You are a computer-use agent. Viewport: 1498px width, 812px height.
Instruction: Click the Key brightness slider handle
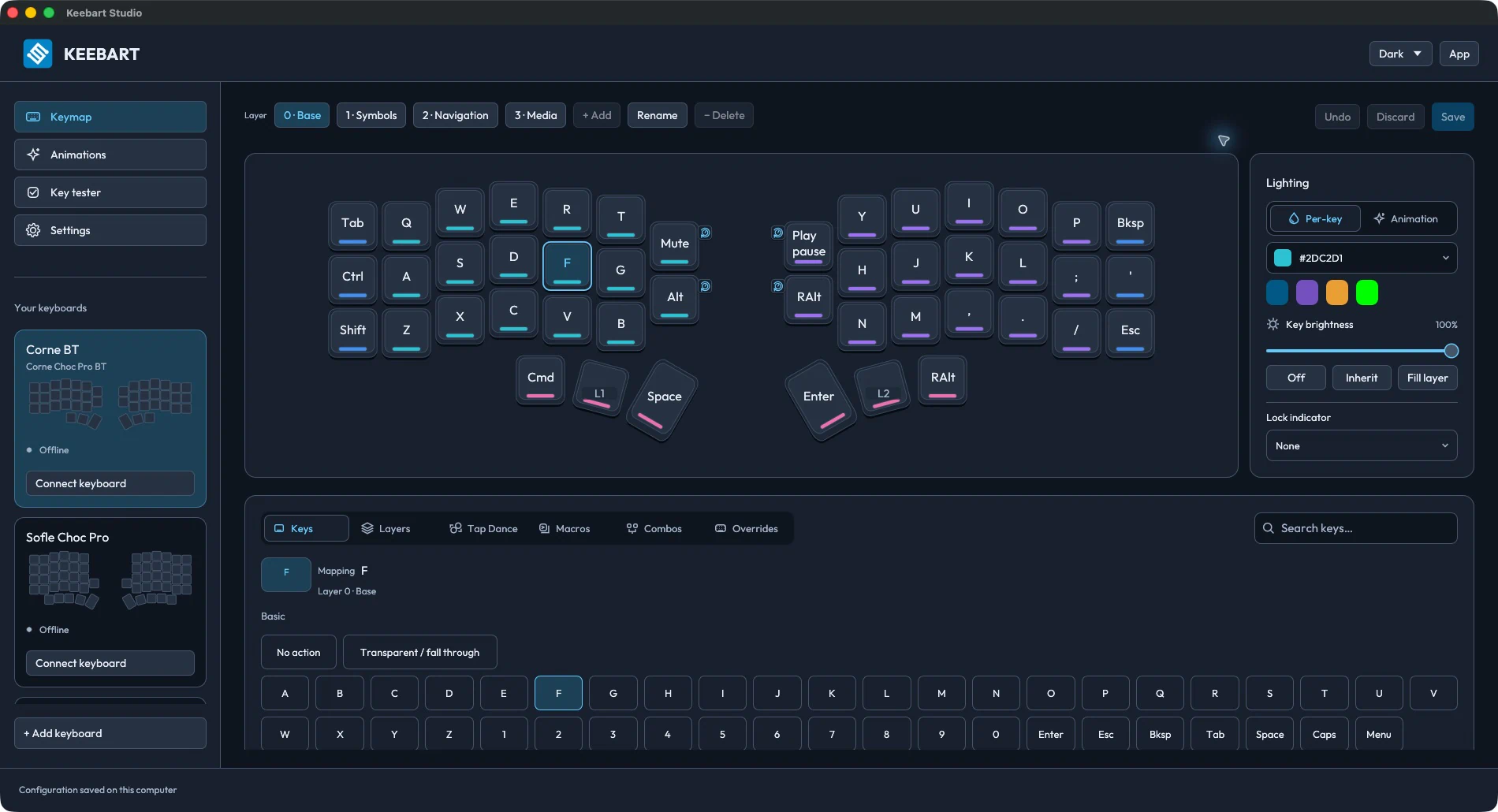[x=1451, y=351]
